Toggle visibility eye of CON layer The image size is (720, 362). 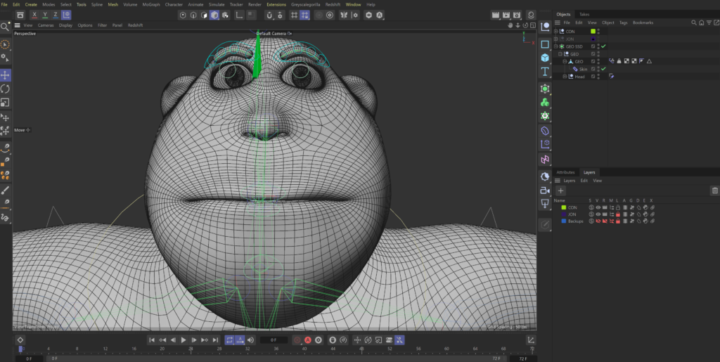point(598,208)
